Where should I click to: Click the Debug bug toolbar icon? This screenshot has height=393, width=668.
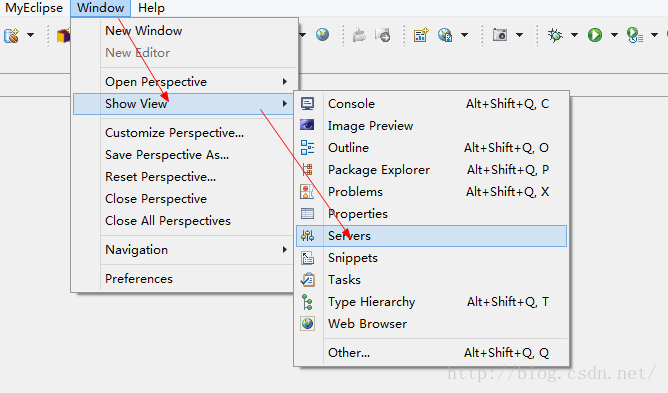click(555, 35)
